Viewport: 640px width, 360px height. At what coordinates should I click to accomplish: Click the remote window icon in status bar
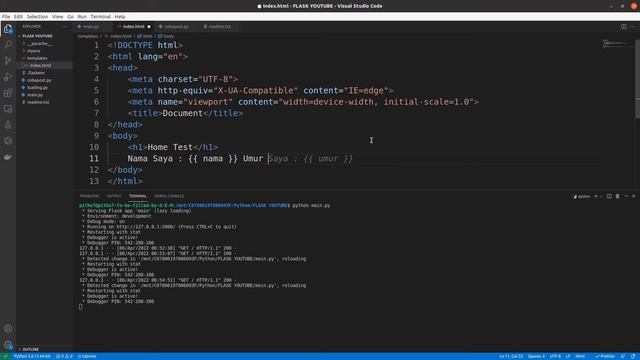(x=5, y=356)
